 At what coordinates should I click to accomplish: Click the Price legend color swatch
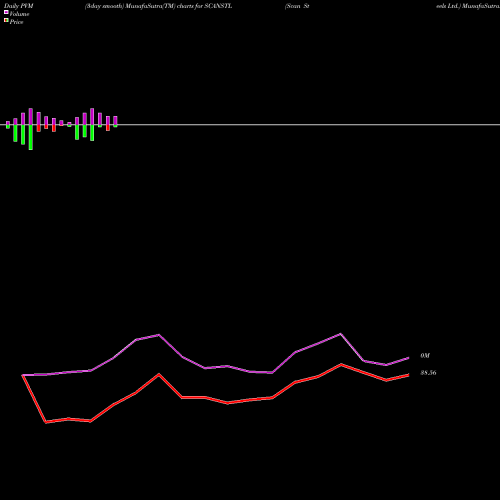point(6,21)
